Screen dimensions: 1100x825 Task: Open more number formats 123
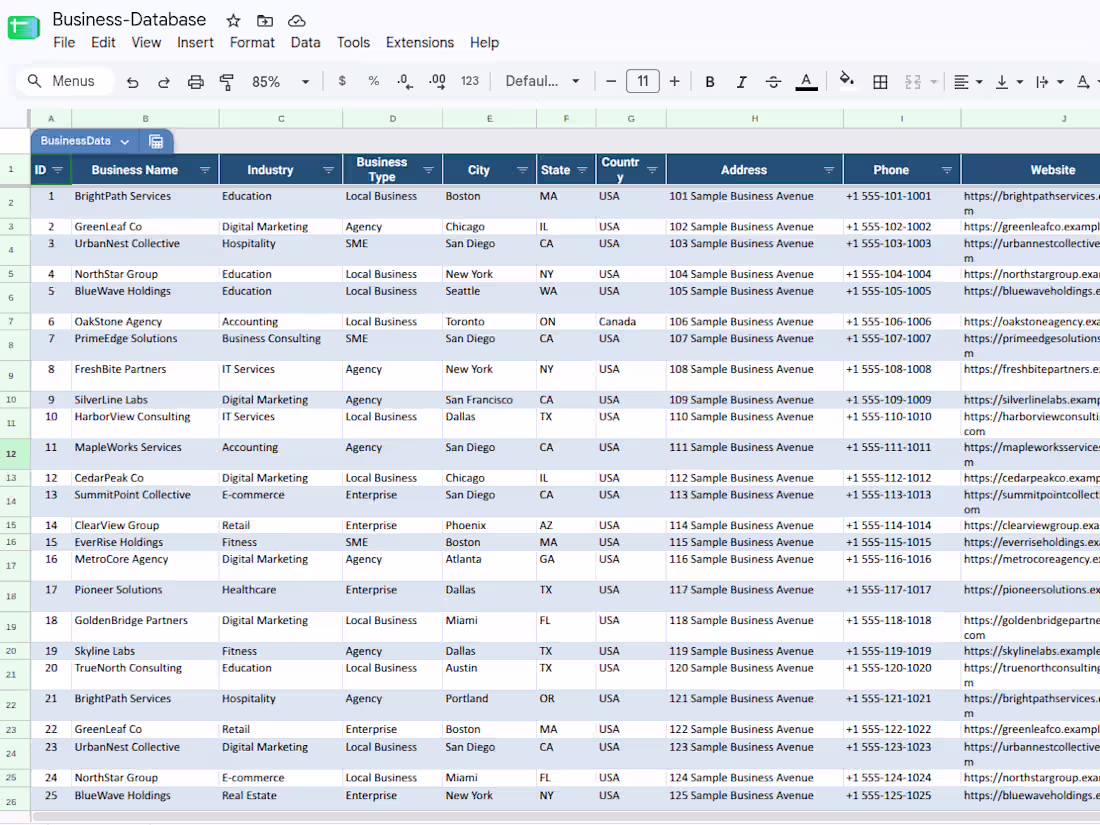tap(469, 81)
